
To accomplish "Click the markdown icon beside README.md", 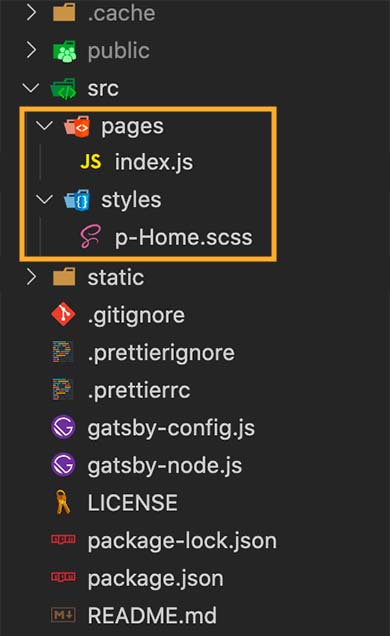I will 63,615.
